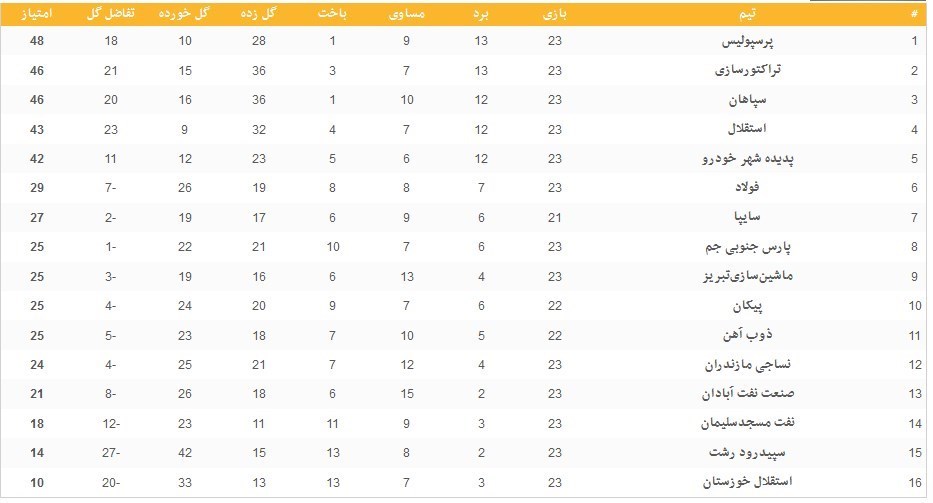Select the برد column header
This screenshot has height=503, width=933.
(x=481, y=13)
